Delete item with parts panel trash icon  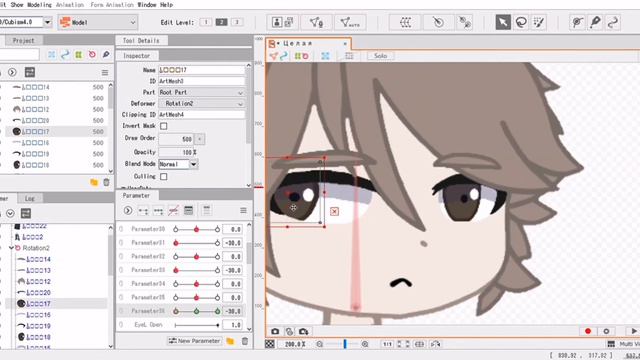[107, 182]
